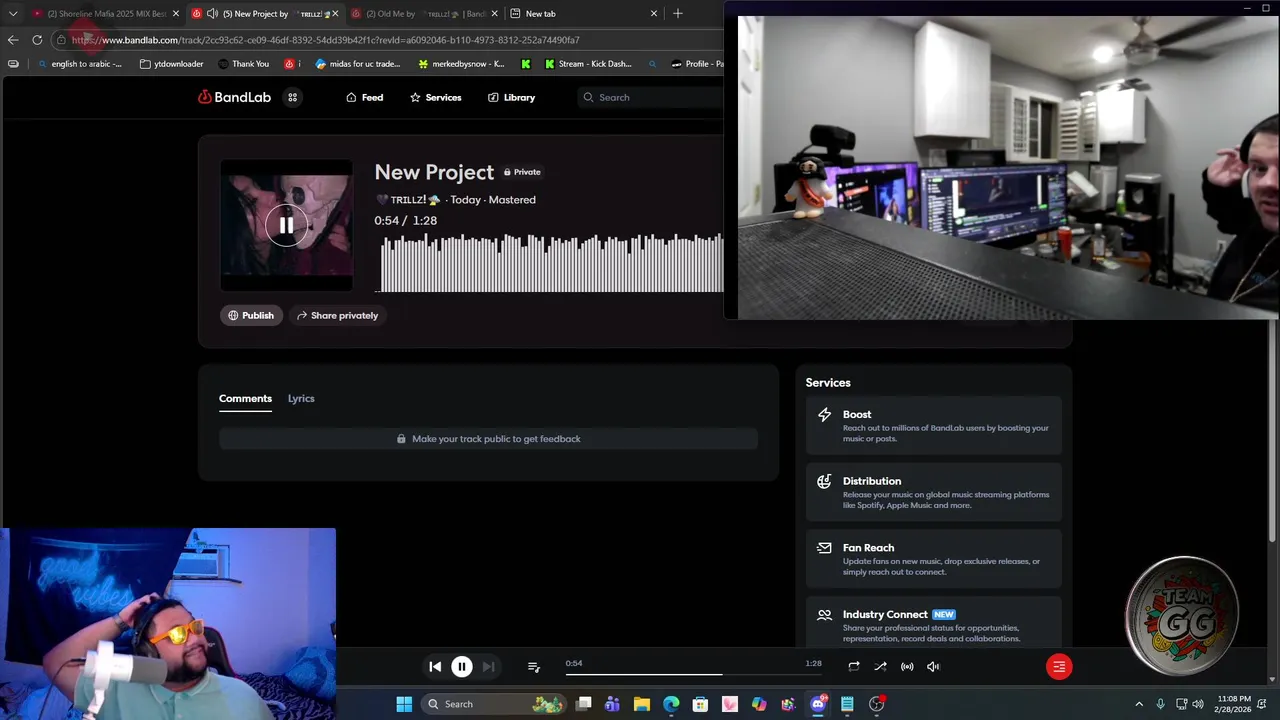Open the ytdownloader bookmark folder
This screenshot has height=720, width=1280.
click(x=171, y=64)
